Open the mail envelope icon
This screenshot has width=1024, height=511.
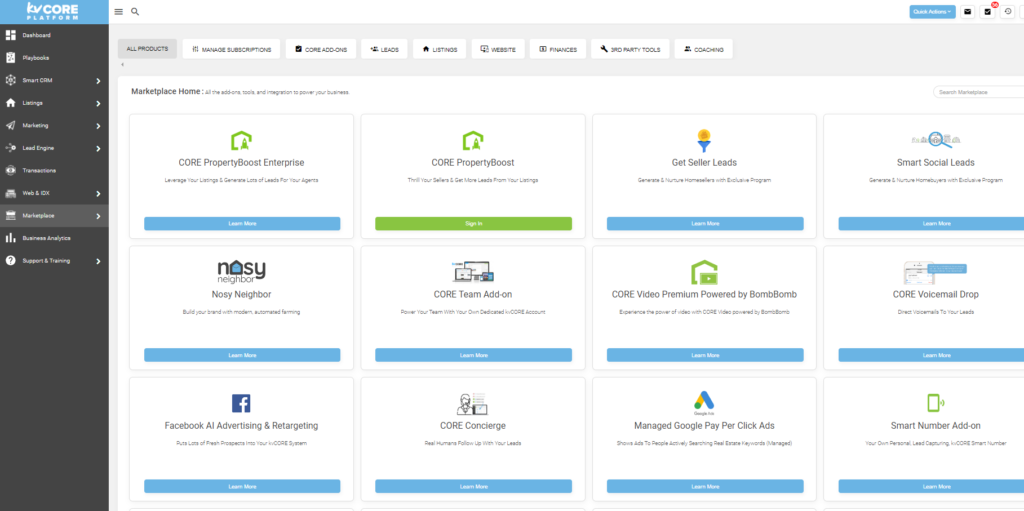967,12
